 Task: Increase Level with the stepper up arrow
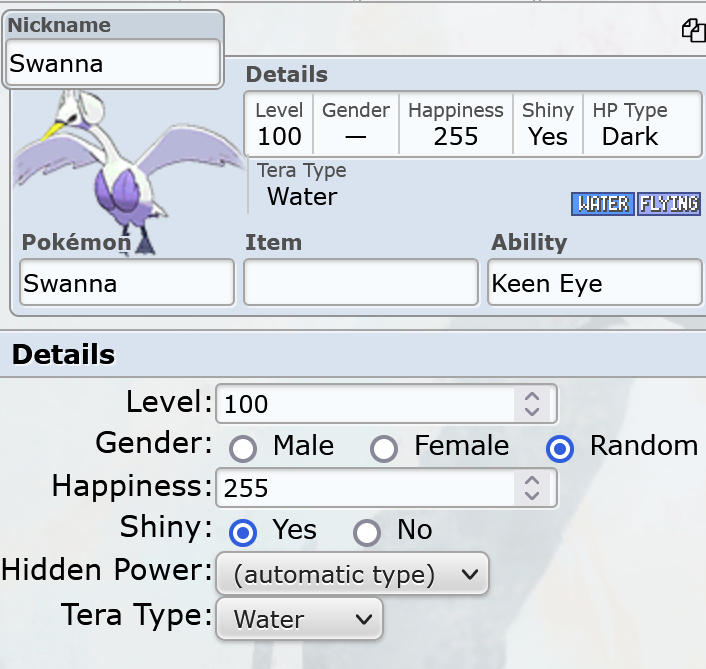pyautogui.click(x=532, y=396)
